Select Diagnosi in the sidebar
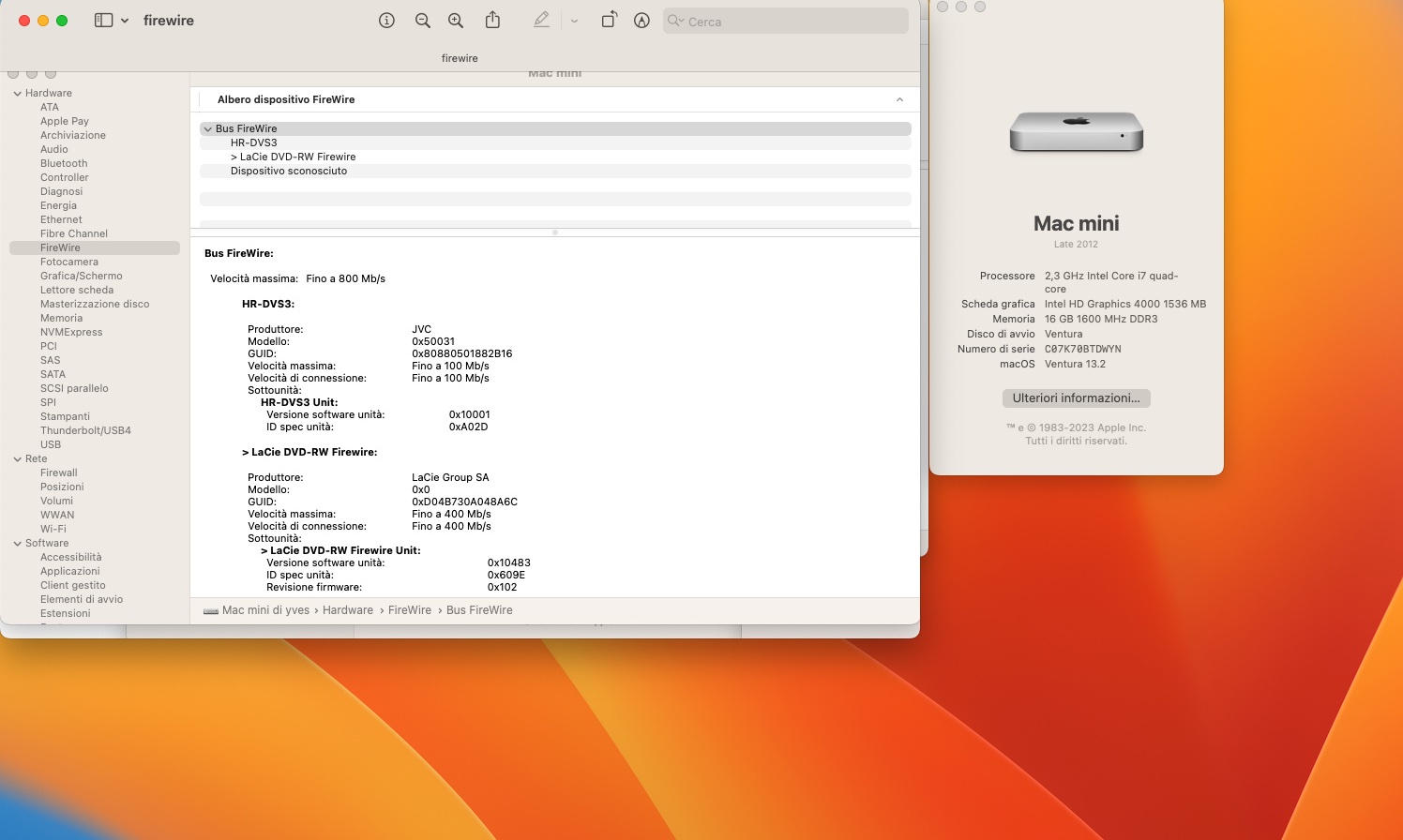 click(x=62, y=192)
